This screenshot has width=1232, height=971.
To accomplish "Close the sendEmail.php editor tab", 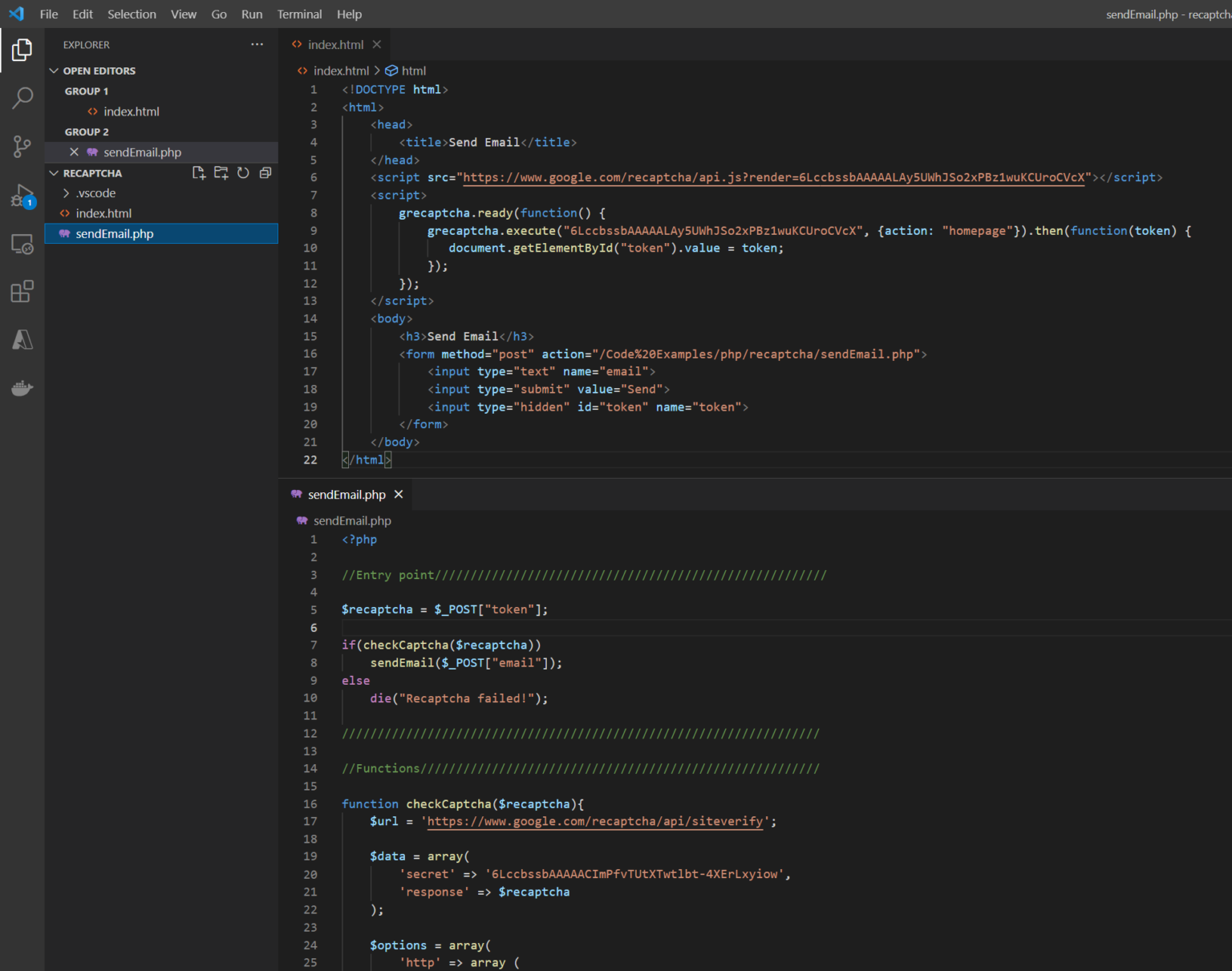I will tap(399, 495).
